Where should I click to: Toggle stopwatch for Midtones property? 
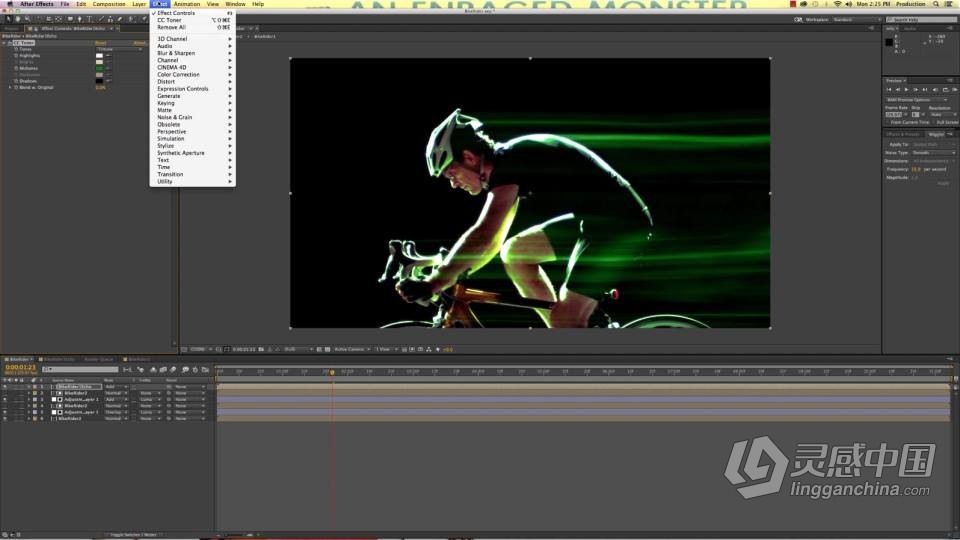tap(15, 68)
